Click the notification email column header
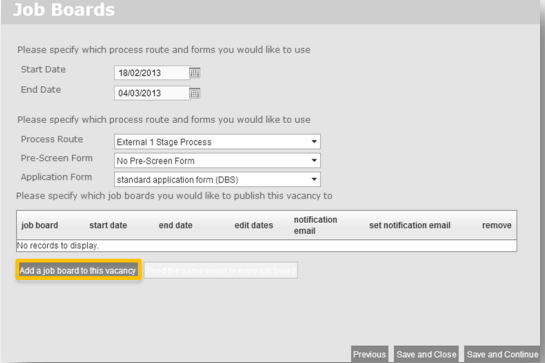 [315, 225]
